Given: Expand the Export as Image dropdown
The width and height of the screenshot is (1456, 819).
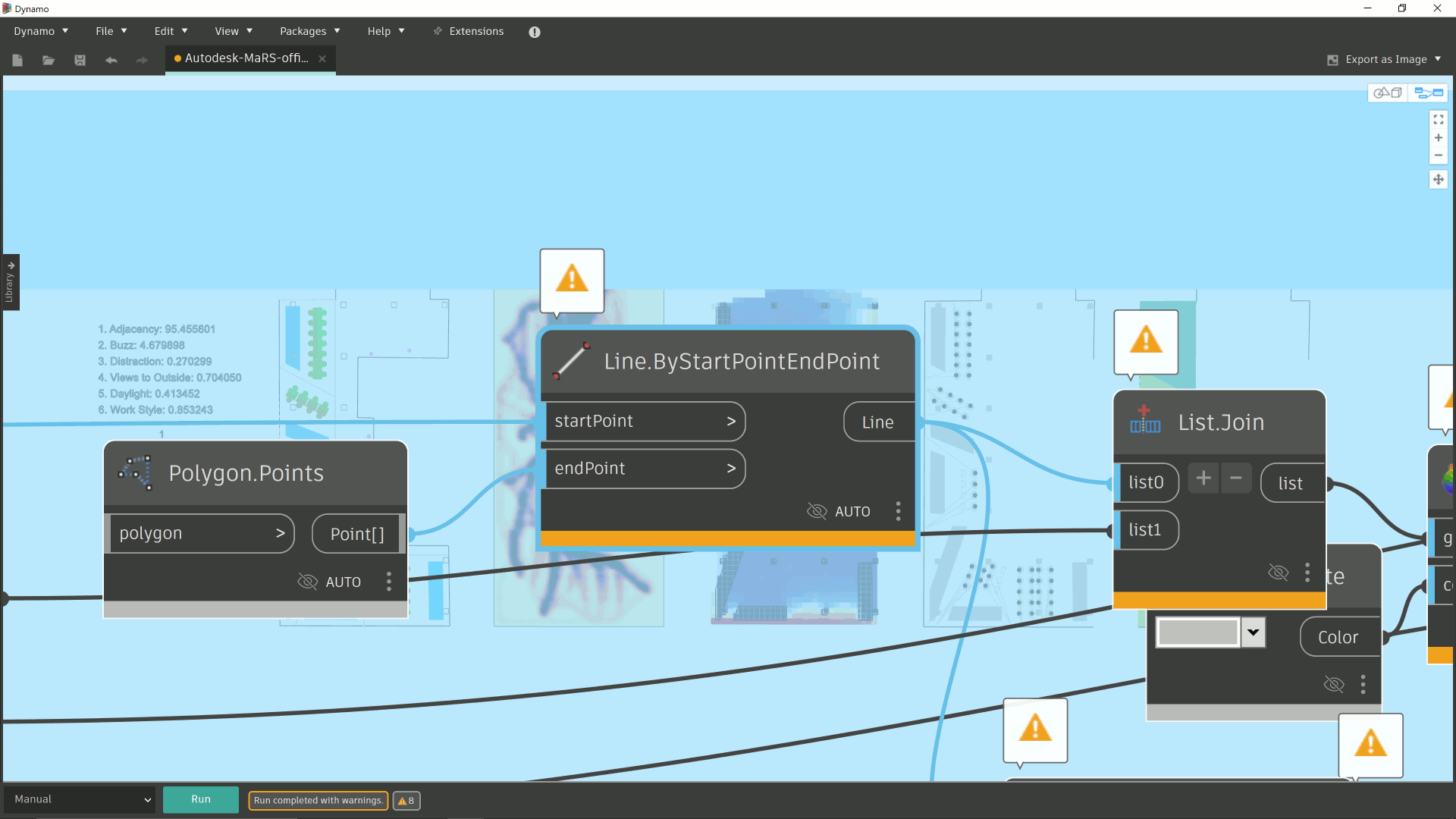Looking at the screenshot, I should (x=1438, y=59).
